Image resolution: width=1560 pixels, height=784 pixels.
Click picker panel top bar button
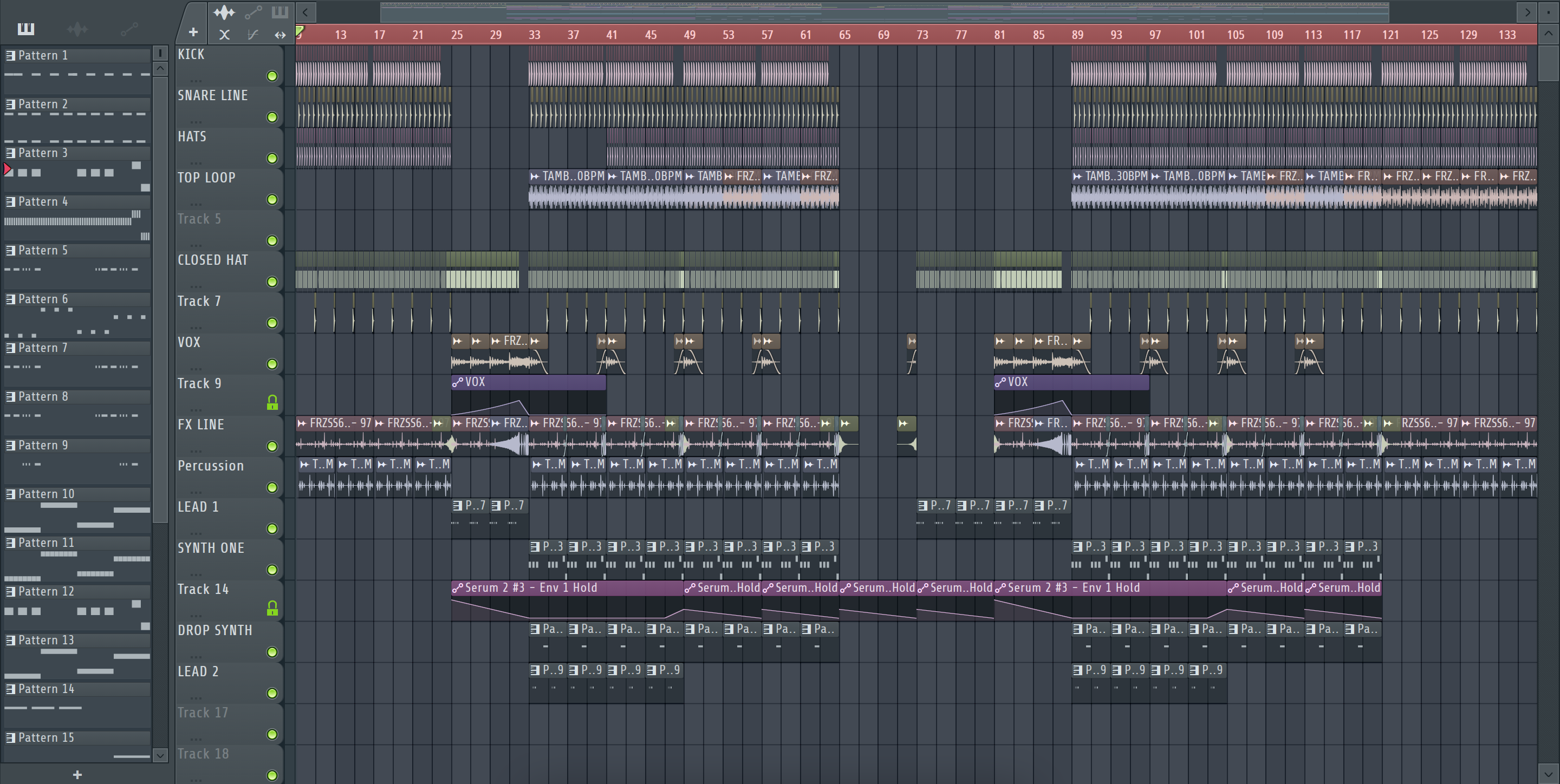pos(160,53)
